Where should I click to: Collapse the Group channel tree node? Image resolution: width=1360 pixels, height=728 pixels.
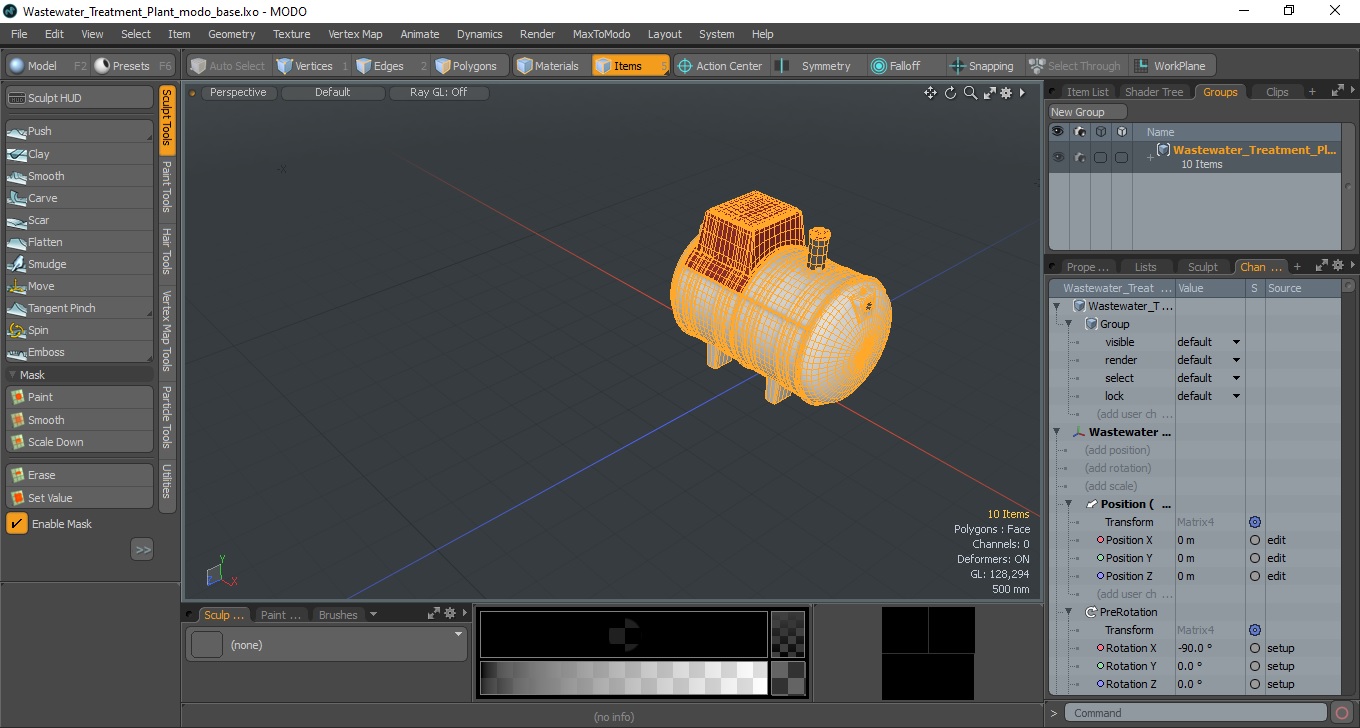point(1068,324)
